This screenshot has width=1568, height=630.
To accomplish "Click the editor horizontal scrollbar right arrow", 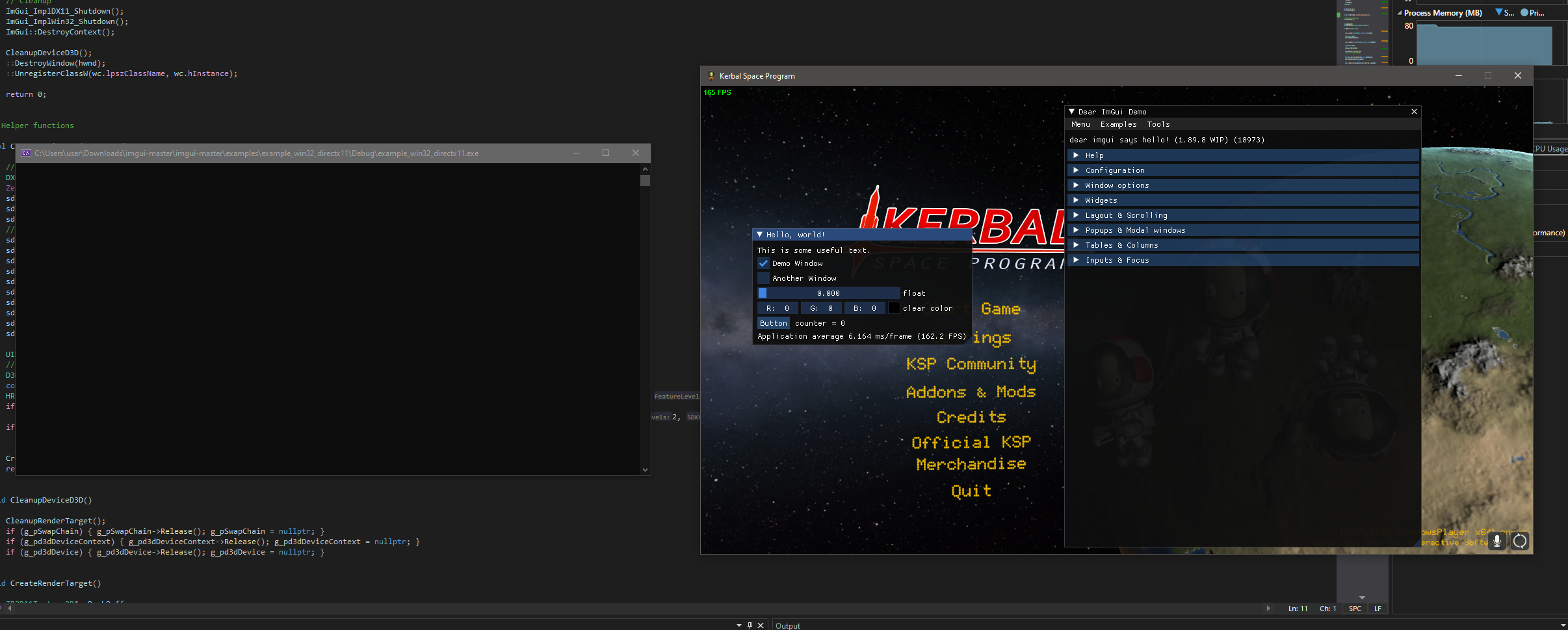I will click(x=1268, y=609).
